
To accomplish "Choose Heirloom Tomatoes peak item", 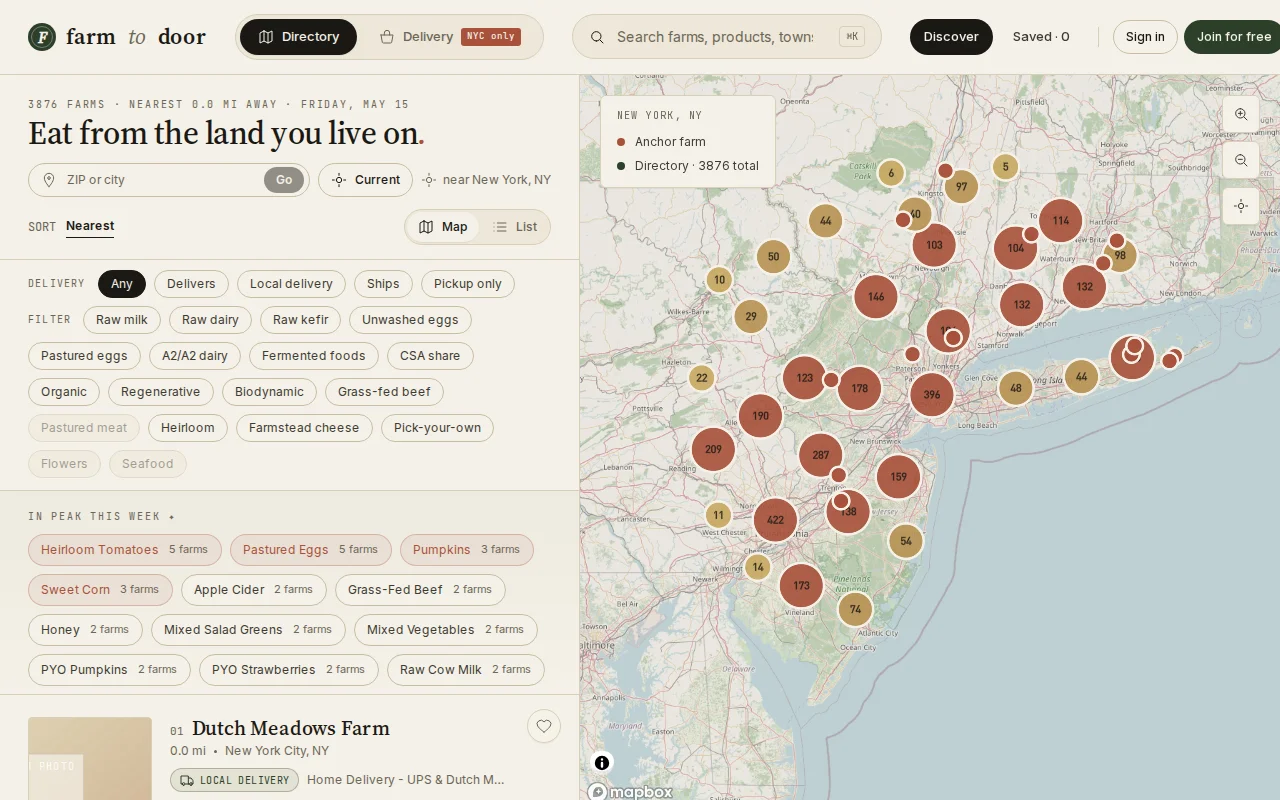I will tap(124, 550).
